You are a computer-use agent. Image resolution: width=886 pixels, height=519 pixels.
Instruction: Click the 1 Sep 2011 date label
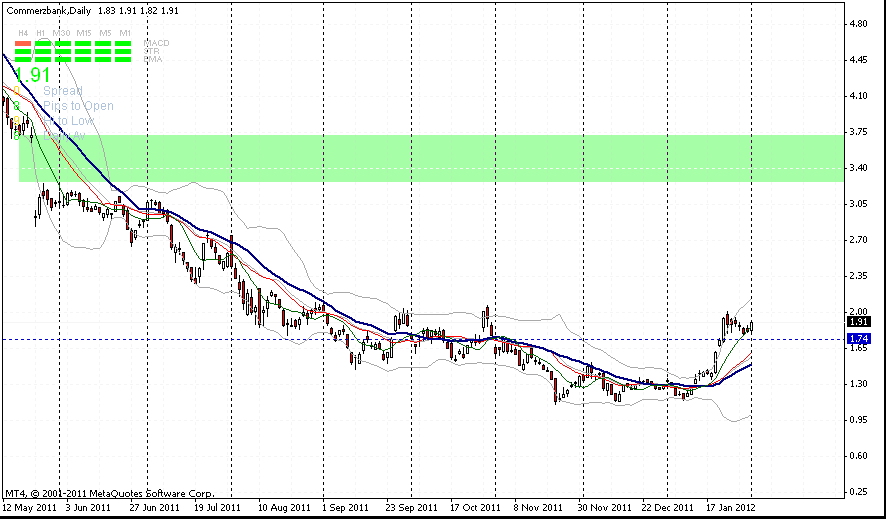(x=345, y=507)
